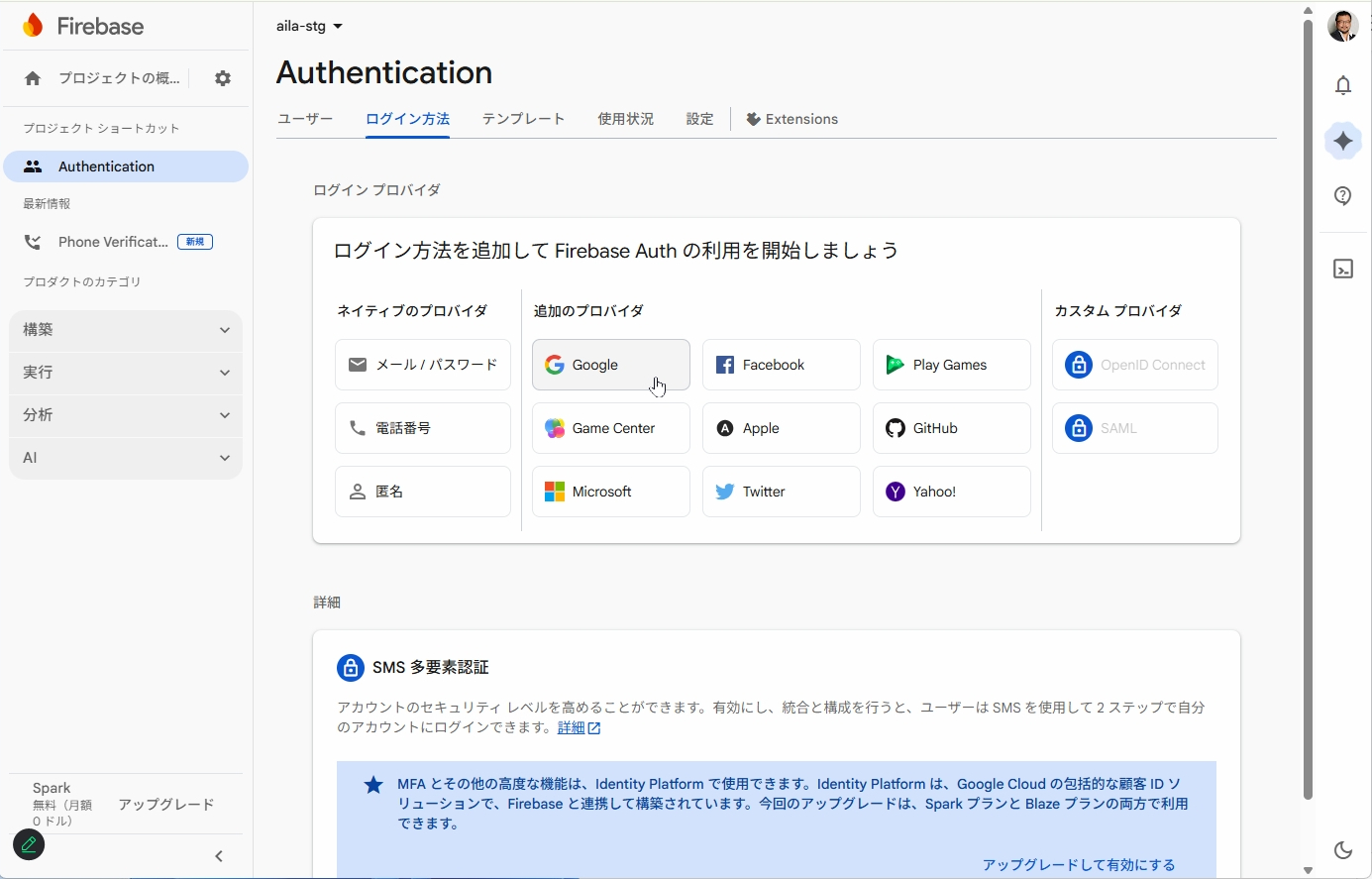Screen dimensions: 1372x879
Task: Click アップグレードして有効にする link
Action: [1079, 864]
